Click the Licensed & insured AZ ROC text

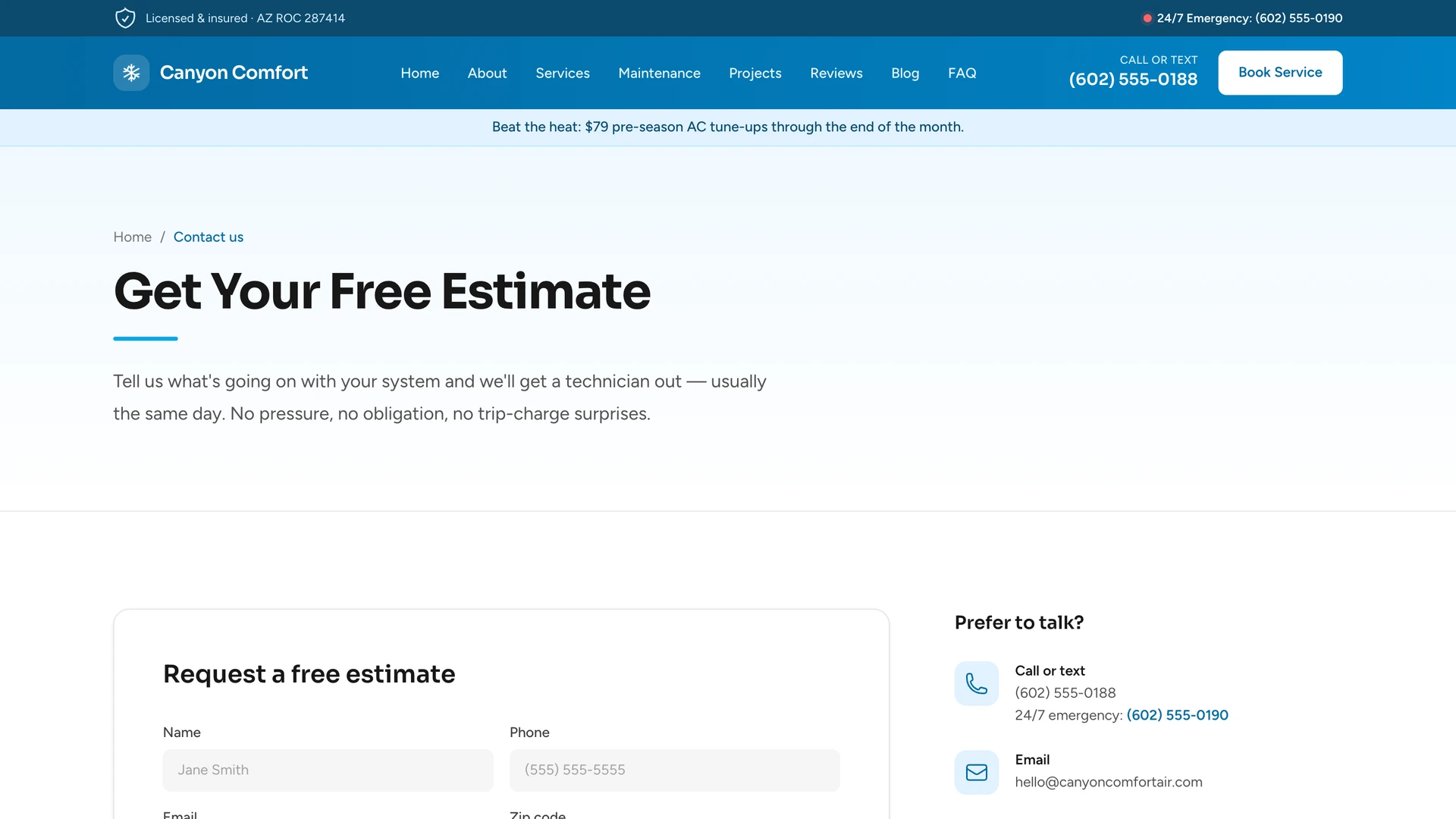click(245, 18)
